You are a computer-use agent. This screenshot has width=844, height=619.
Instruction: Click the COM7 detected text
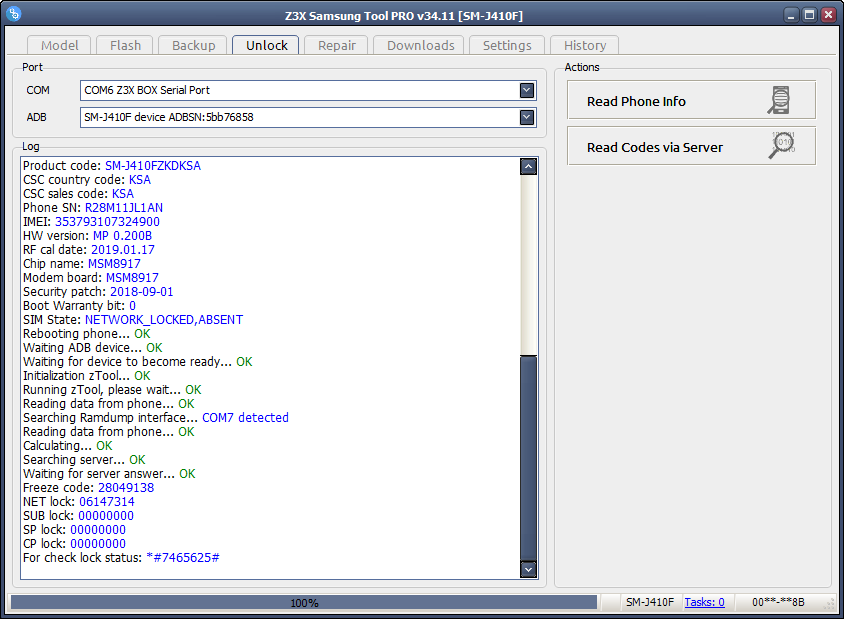point(245,418)
